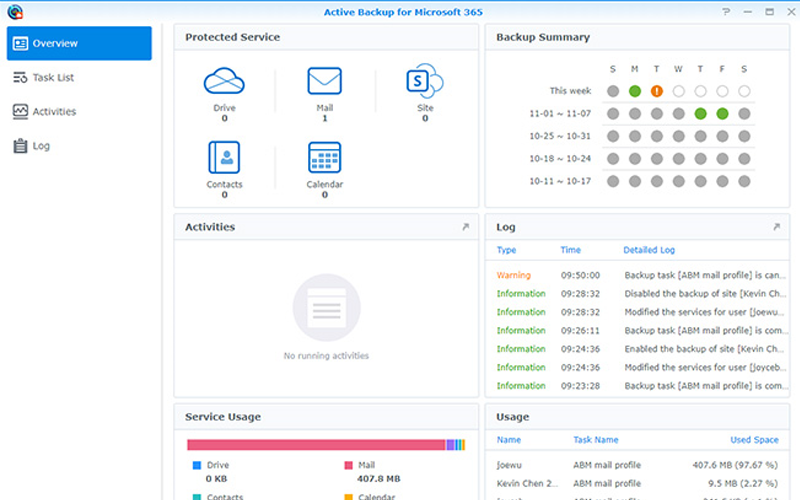Screen dimensions: 800x500
Task: Click the 407.8 MB Mail usage value
Action: pos(379,479)
